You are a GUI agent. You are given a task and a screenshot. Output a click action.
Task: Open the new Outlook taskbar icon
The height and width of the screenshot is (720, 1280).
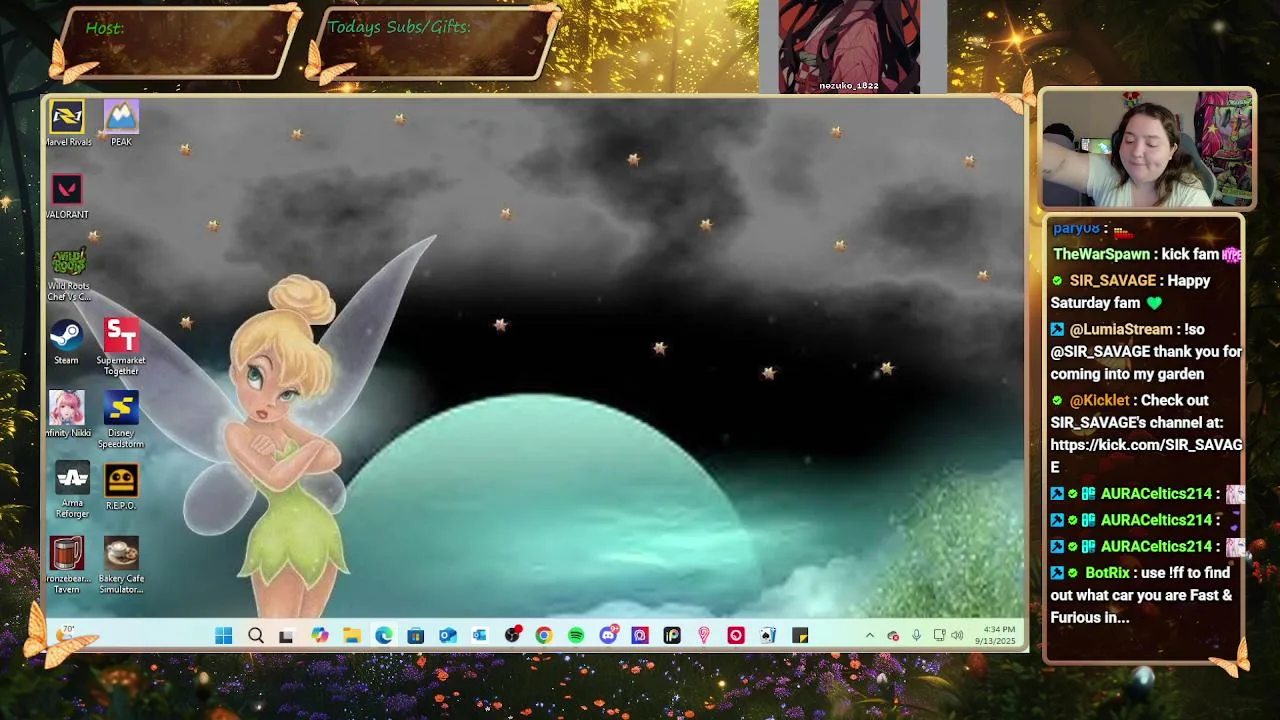coord(448,636)
